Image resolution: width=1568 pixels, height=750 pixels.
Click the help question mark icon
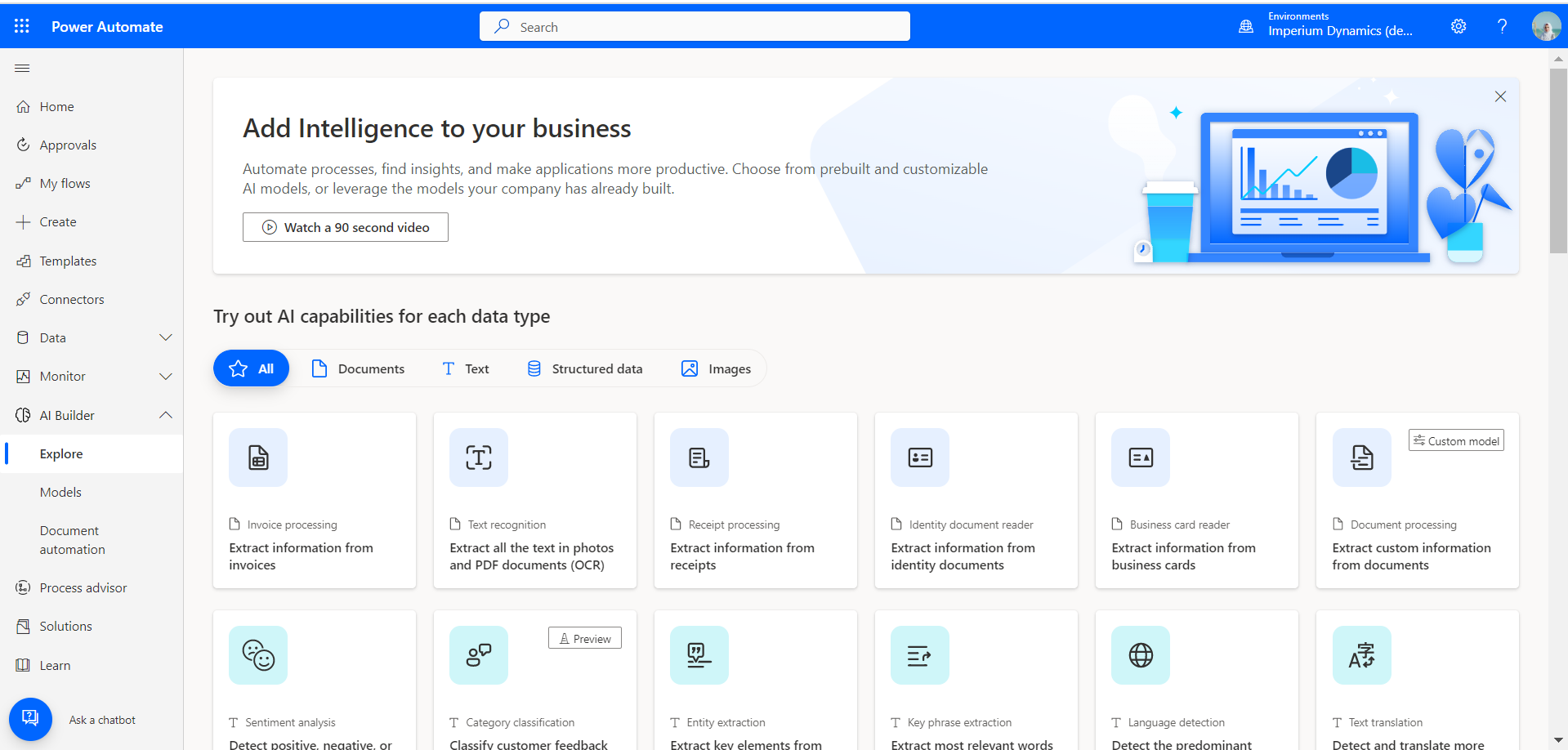point(1502,26)
